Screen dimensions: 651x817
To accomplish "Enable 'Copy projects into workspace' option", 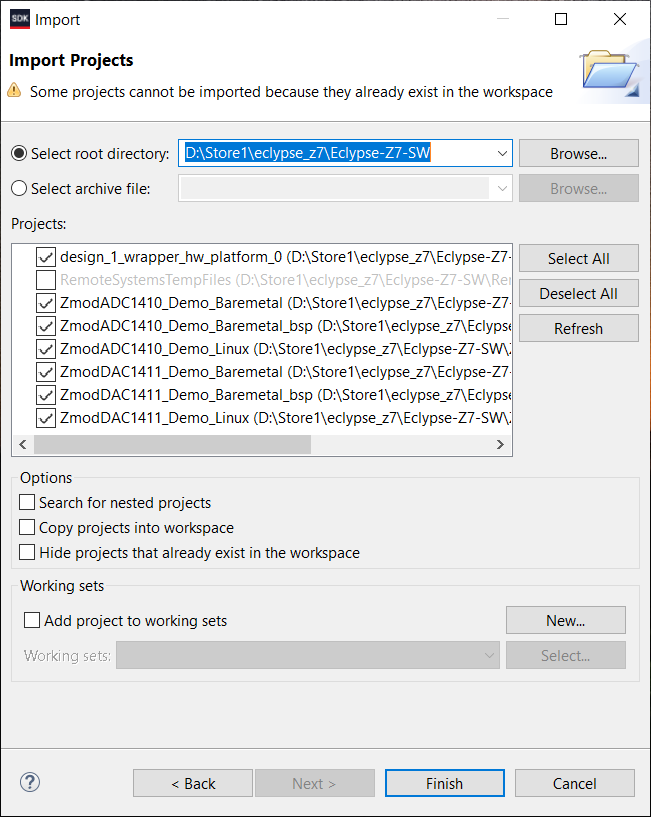I will (27, 527).
